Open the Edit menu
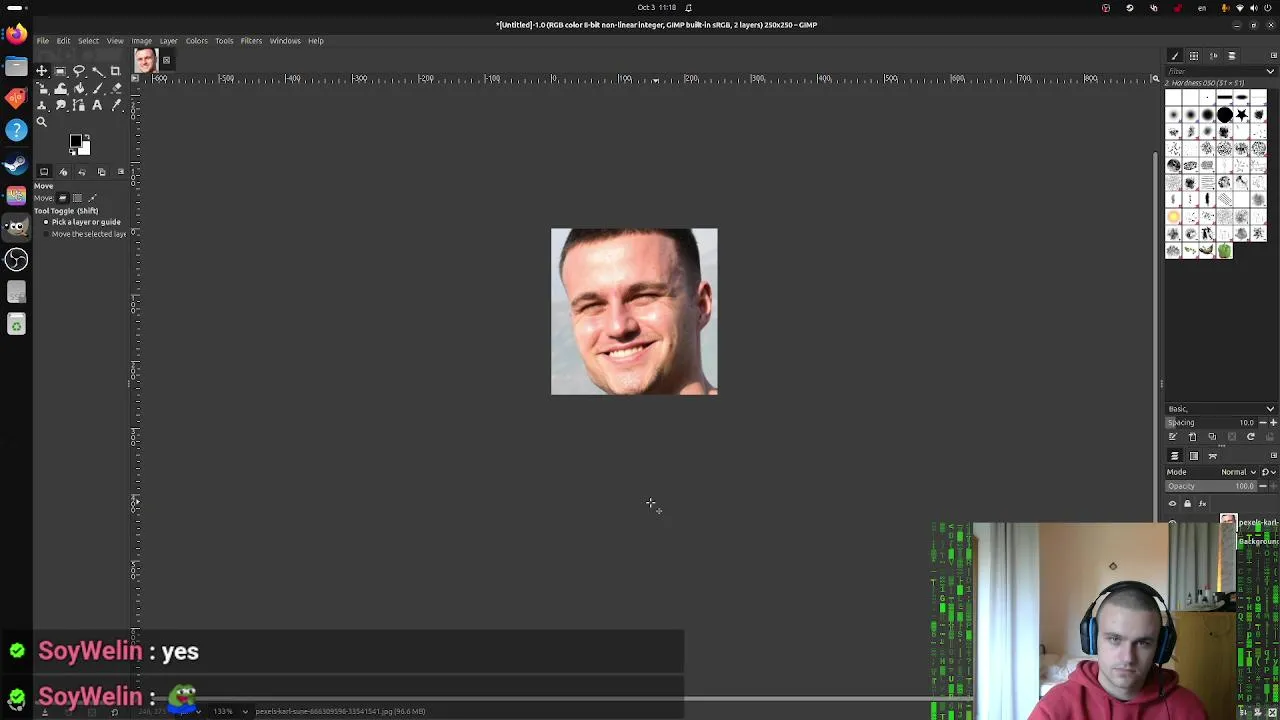 pos(63,41)
